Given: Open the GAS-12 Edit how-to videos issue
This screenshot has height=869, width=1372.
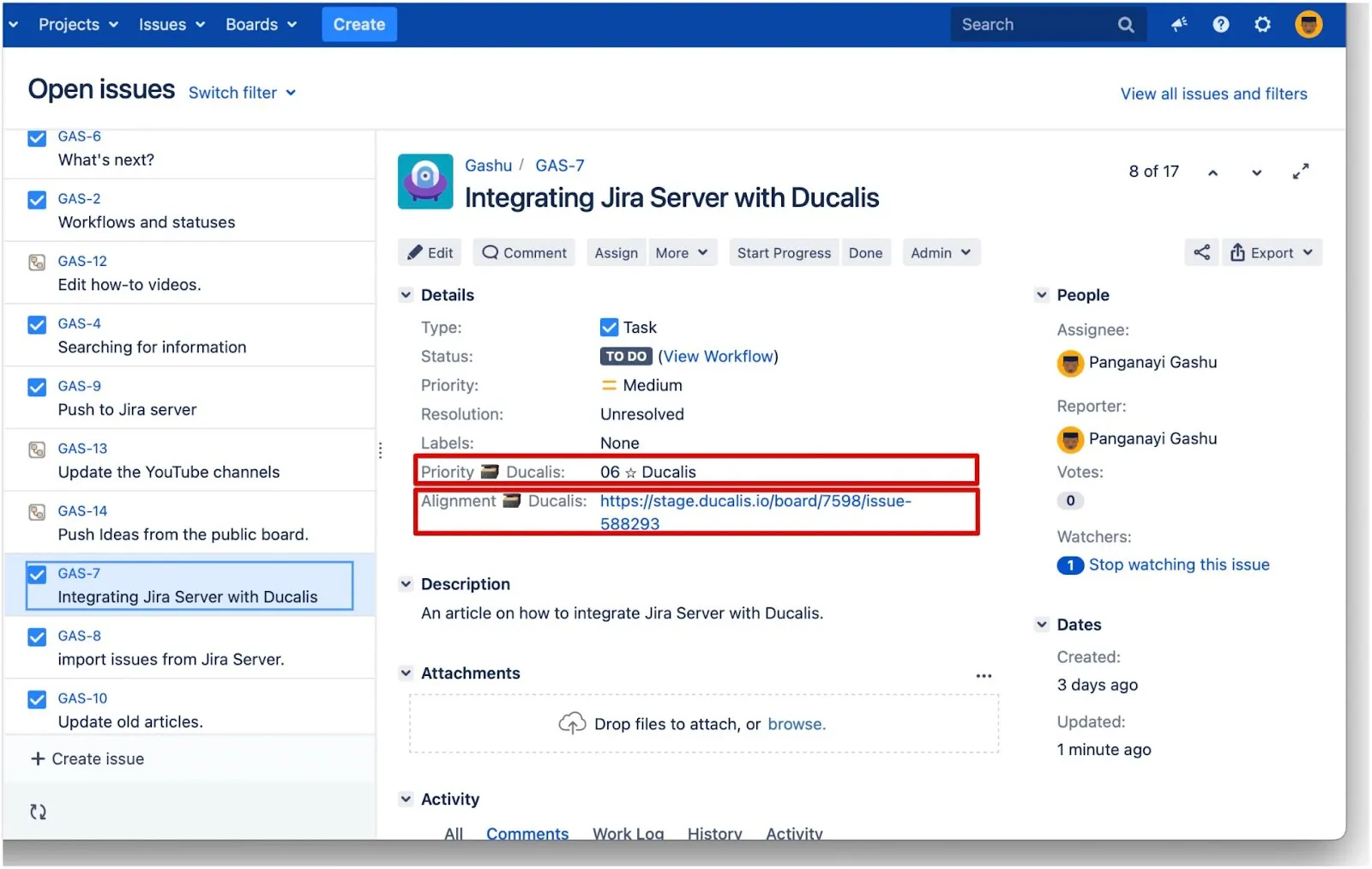Looking at the screenshot, I should point(129,274).
